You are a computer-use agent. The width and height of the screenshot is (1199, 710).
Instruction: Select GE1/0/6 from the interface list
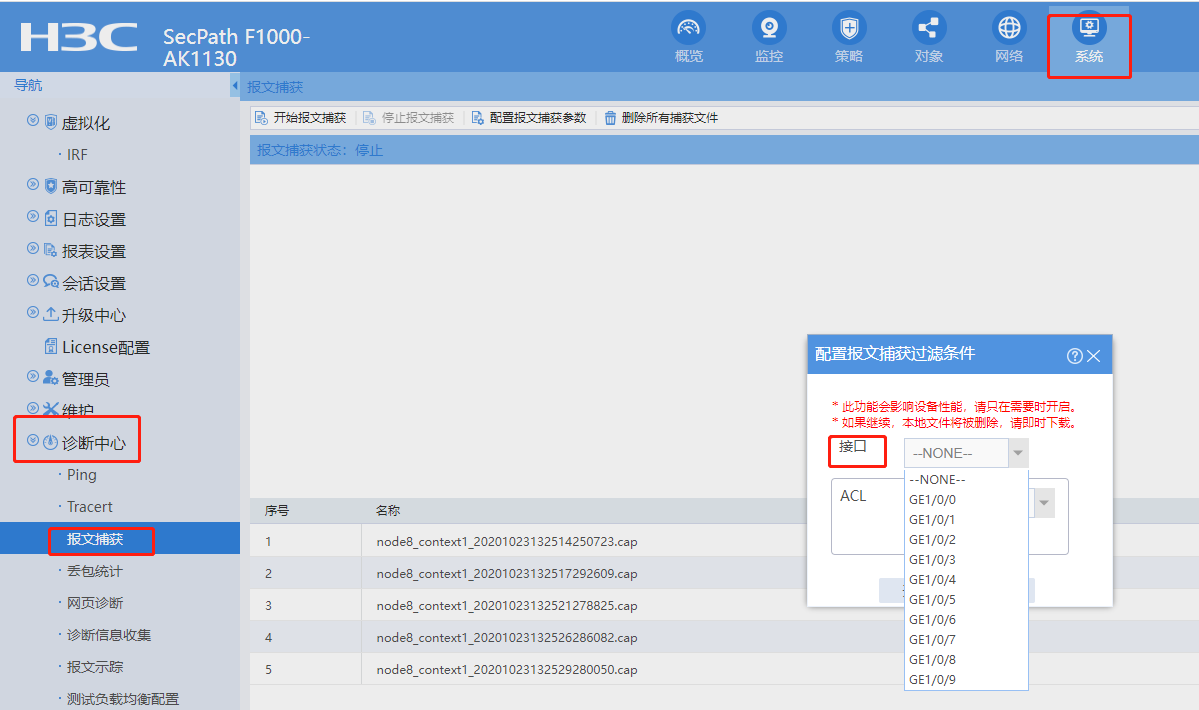click(966, 620)
